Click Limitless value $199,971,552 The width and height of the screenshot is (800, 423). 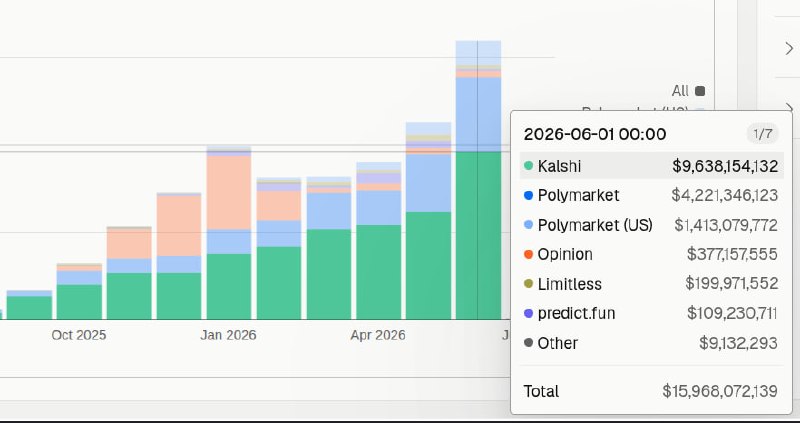click(x=732, y=284)
